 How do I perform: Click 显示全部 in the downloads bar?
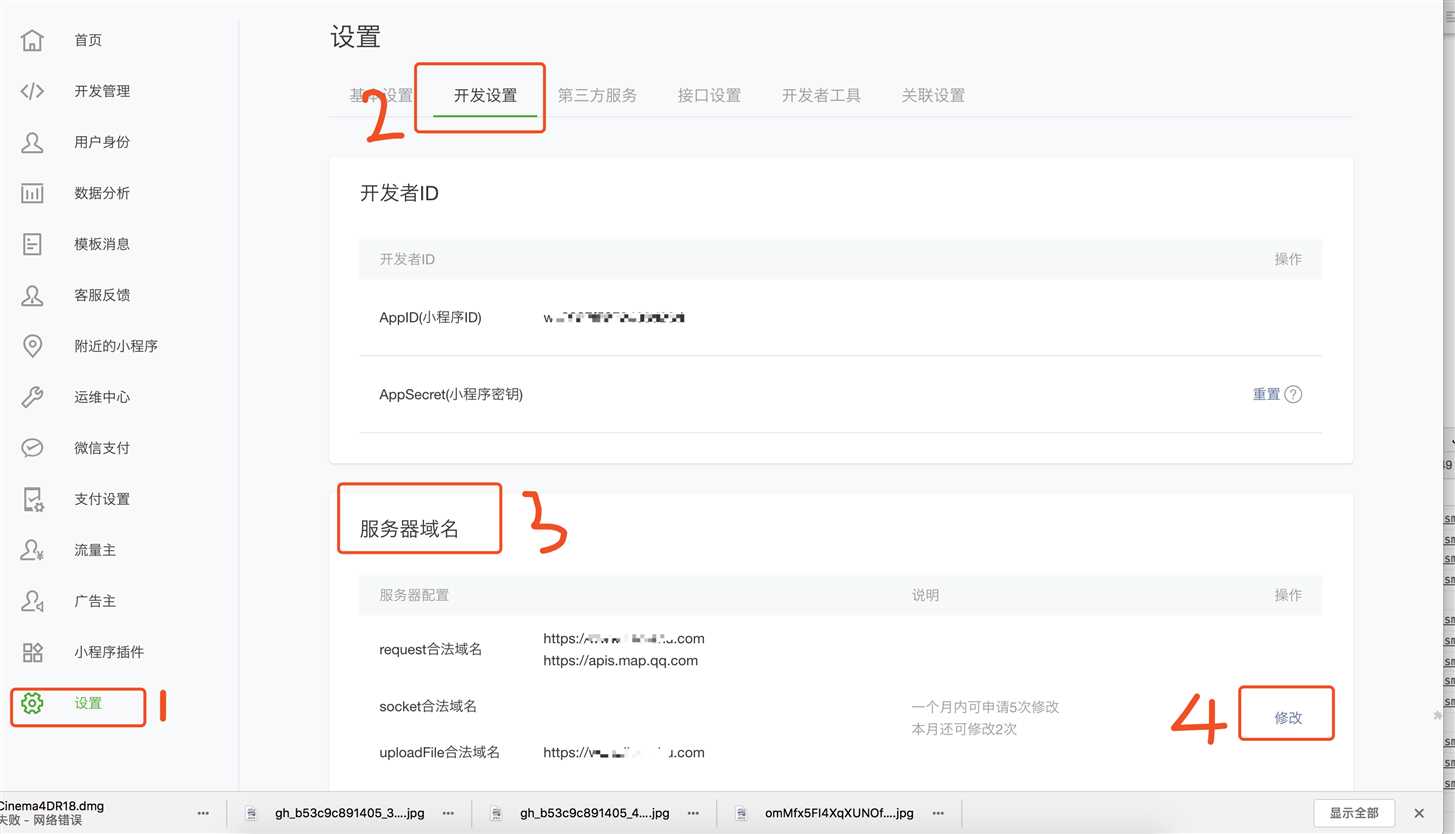(x=1354, y=813)
